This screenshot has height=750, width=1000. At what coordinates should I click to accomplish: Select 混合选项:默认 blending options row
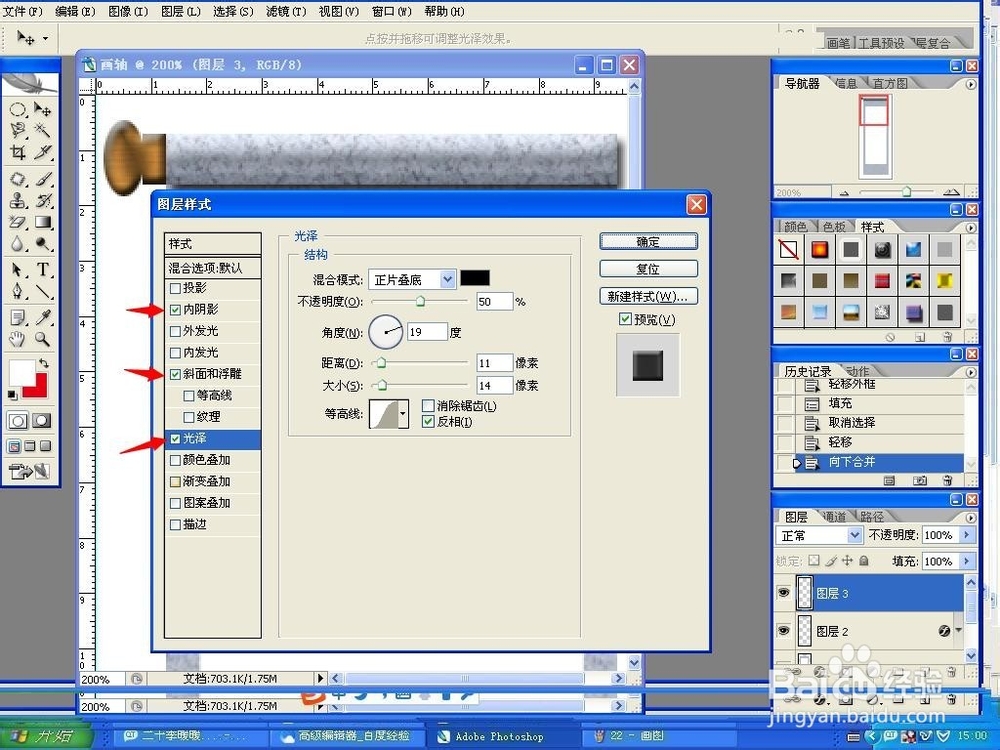coord(212,268)
